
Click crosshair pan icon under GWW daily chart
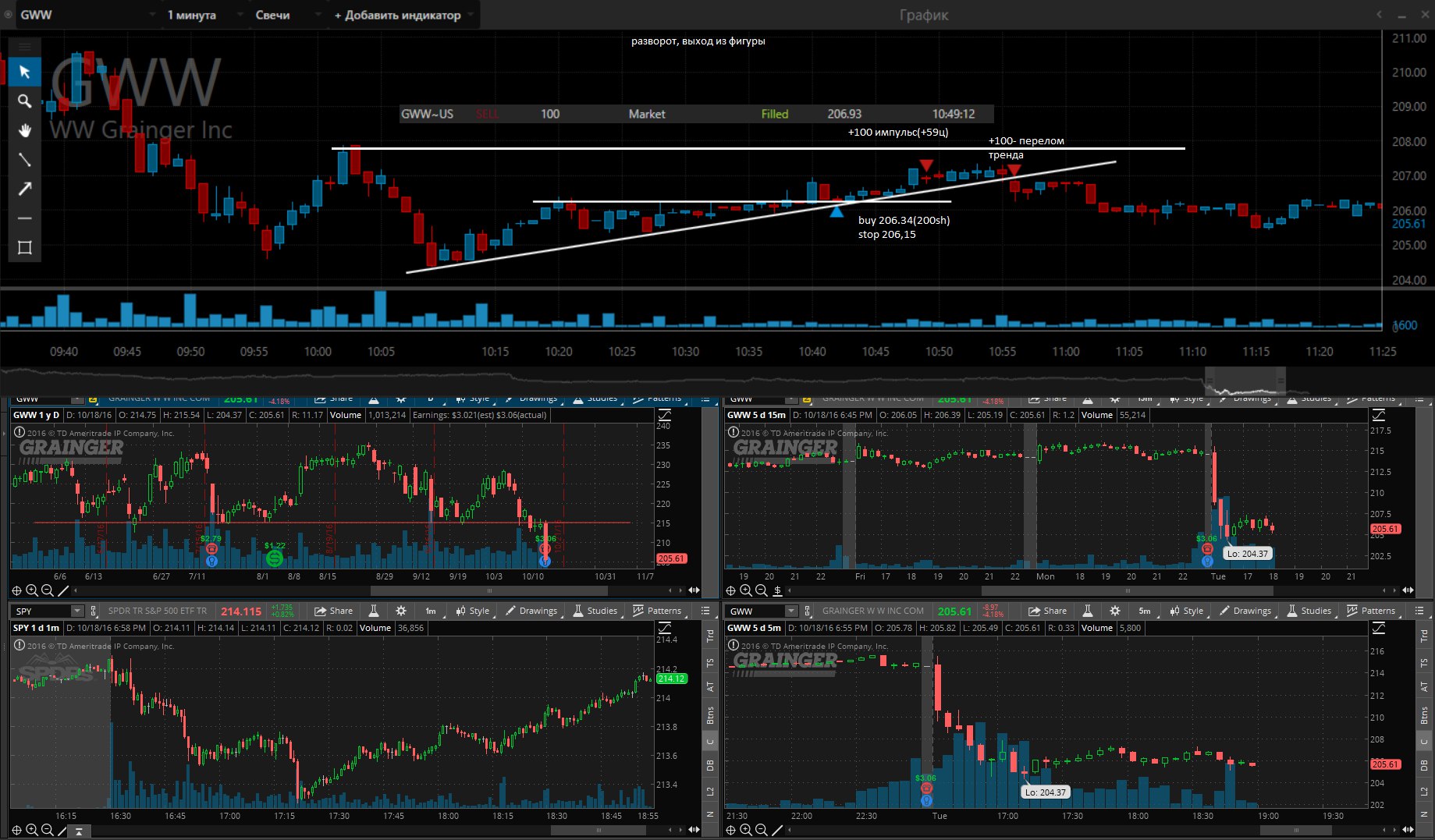click(x=16, y=590)
